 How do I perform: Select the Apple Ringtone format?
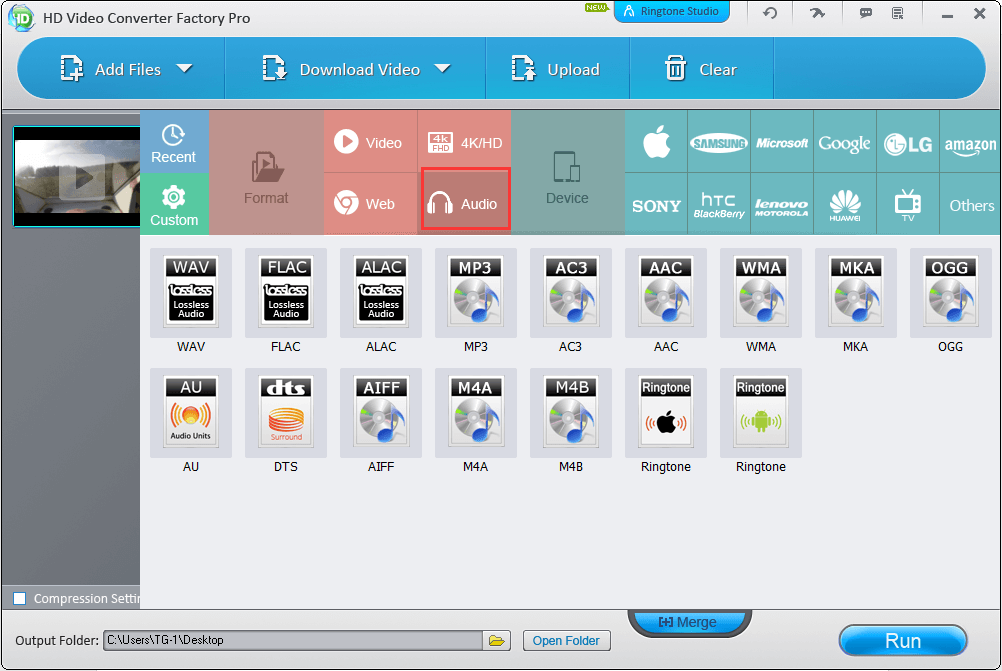tap(666, 412)
